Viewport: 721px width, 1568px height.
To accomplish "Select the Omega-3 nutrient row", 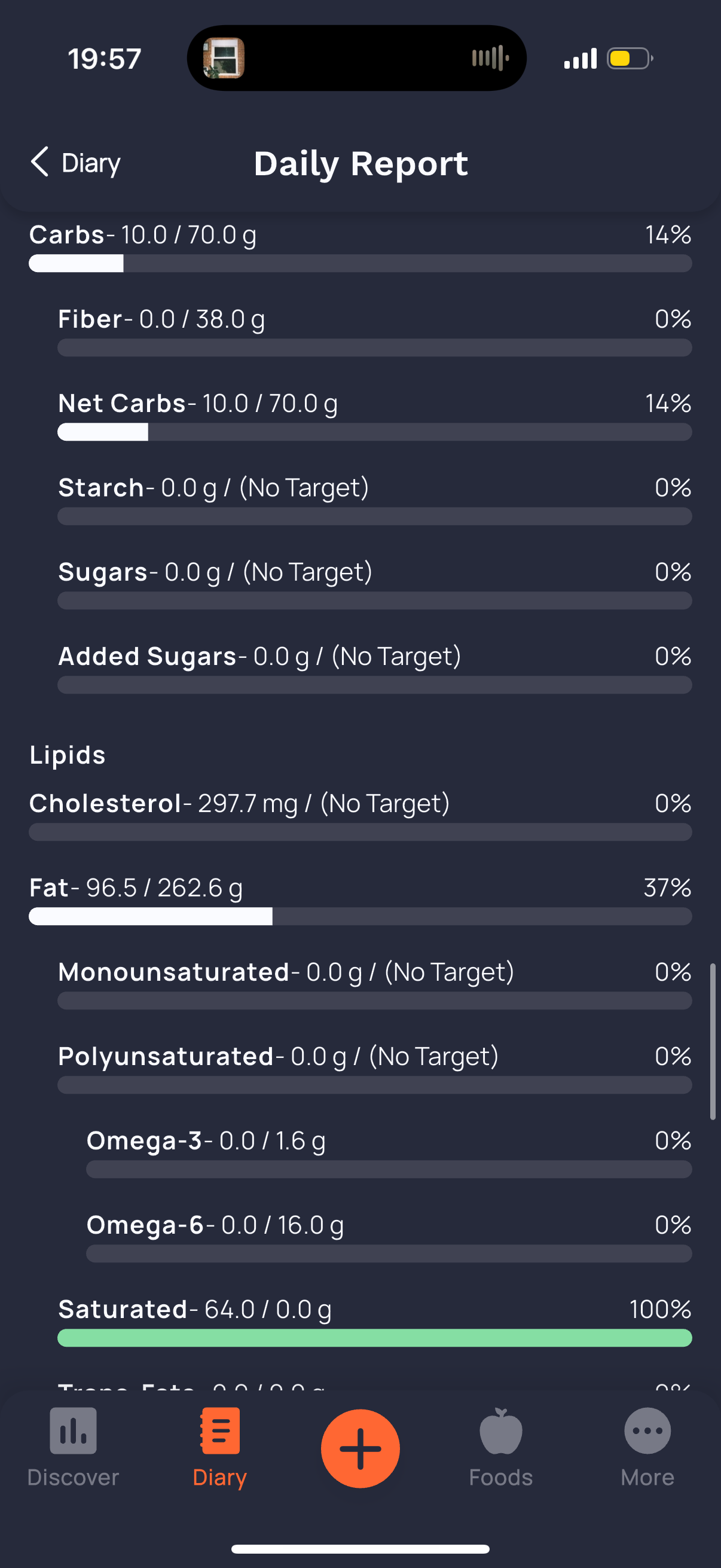I will click(x=389, y=1153).
